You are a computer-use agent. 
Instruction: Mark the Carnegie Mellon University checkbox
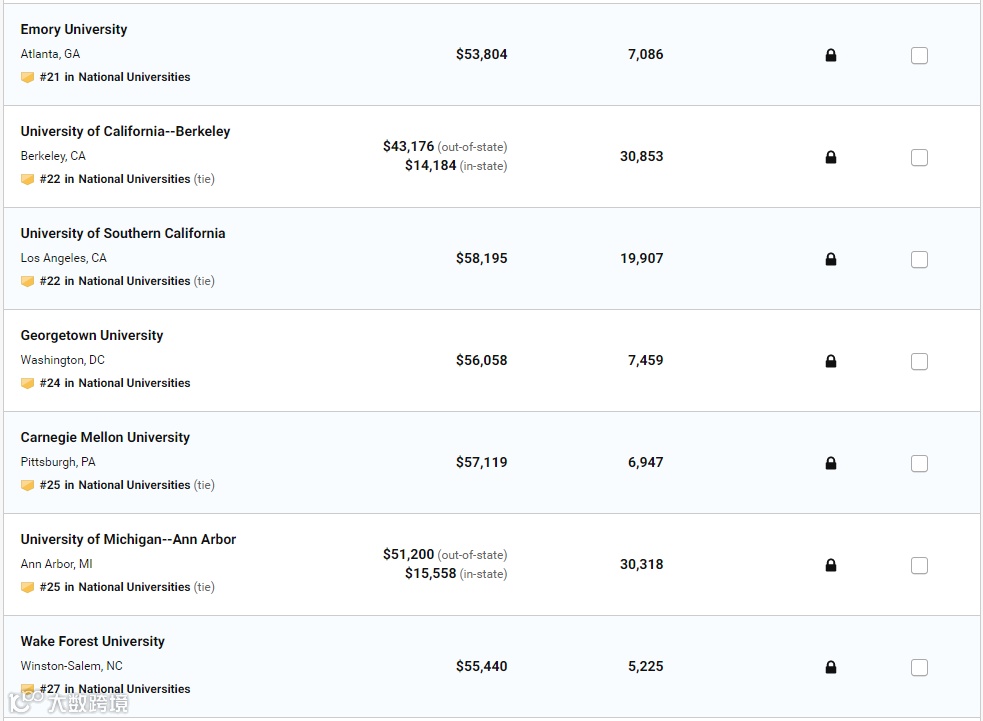click(x=919, y=464)
